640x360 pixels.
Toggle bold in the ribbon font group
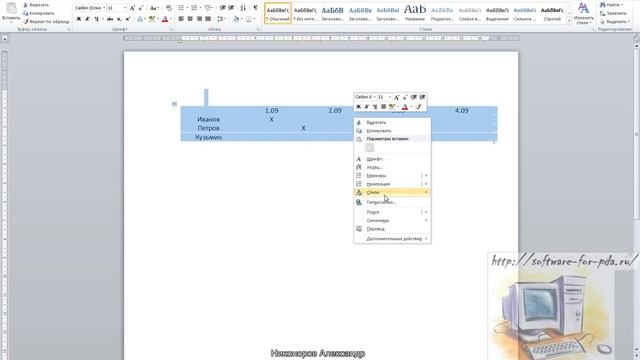click(x=78, y=19)
